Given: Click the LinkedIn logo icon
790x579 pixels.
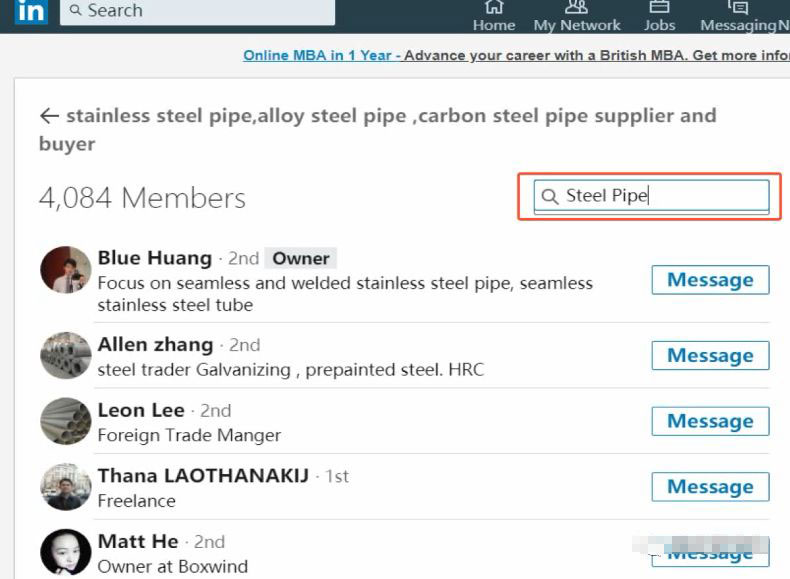Looking at the screenshot, I should tap(31, 11).
